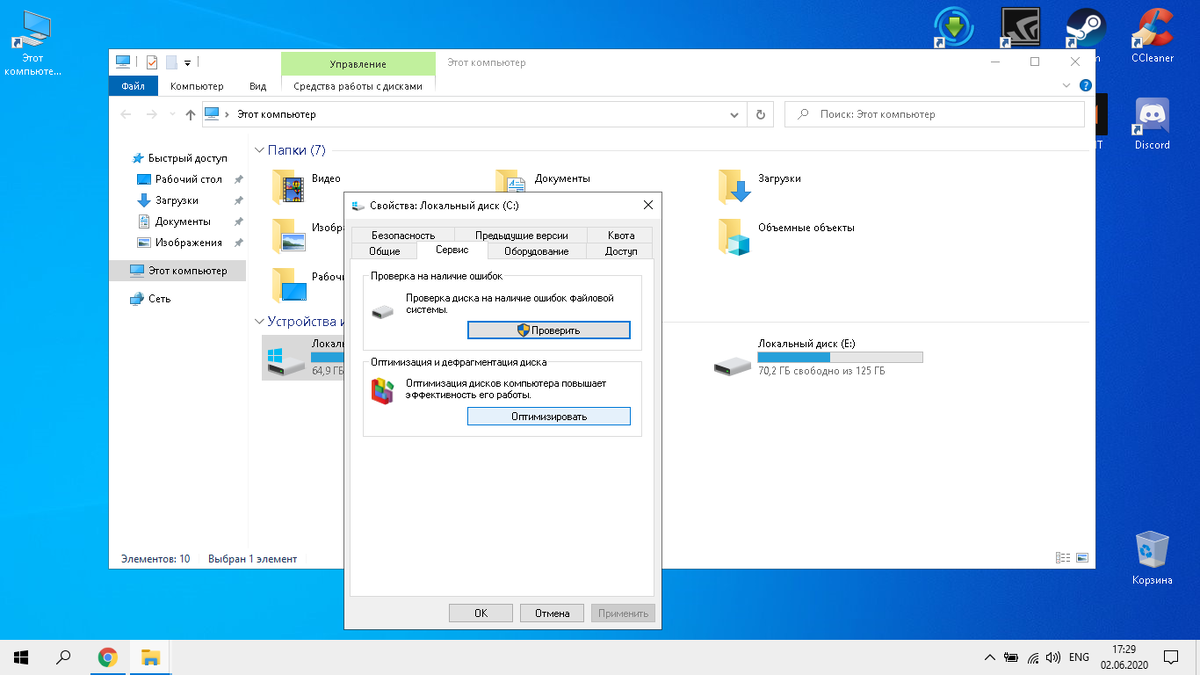Click the Отмена button

[552, 613]
